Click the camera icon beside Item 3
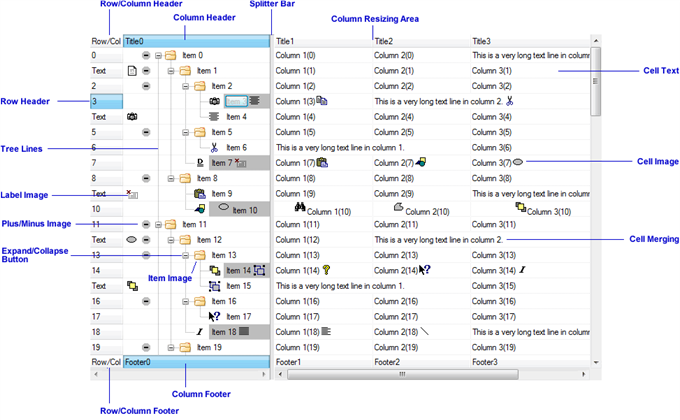Image resolution: width=680 pixels, height=420 pixels. [214, 102]
